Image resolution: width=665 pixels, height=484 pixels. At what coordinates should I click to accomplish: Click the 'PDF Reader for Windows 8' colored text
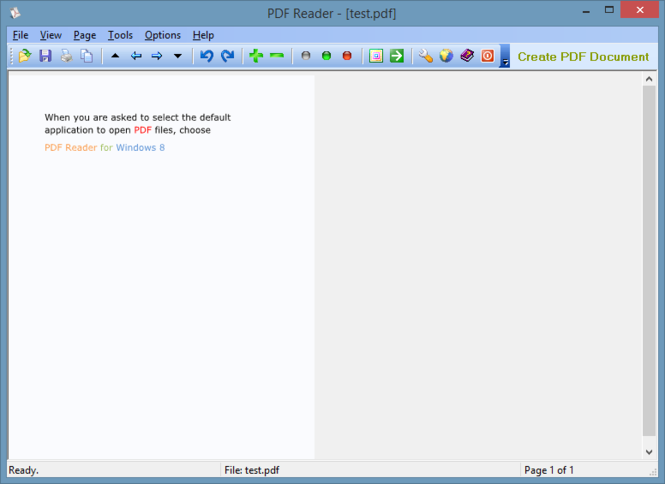pos(105,148)
